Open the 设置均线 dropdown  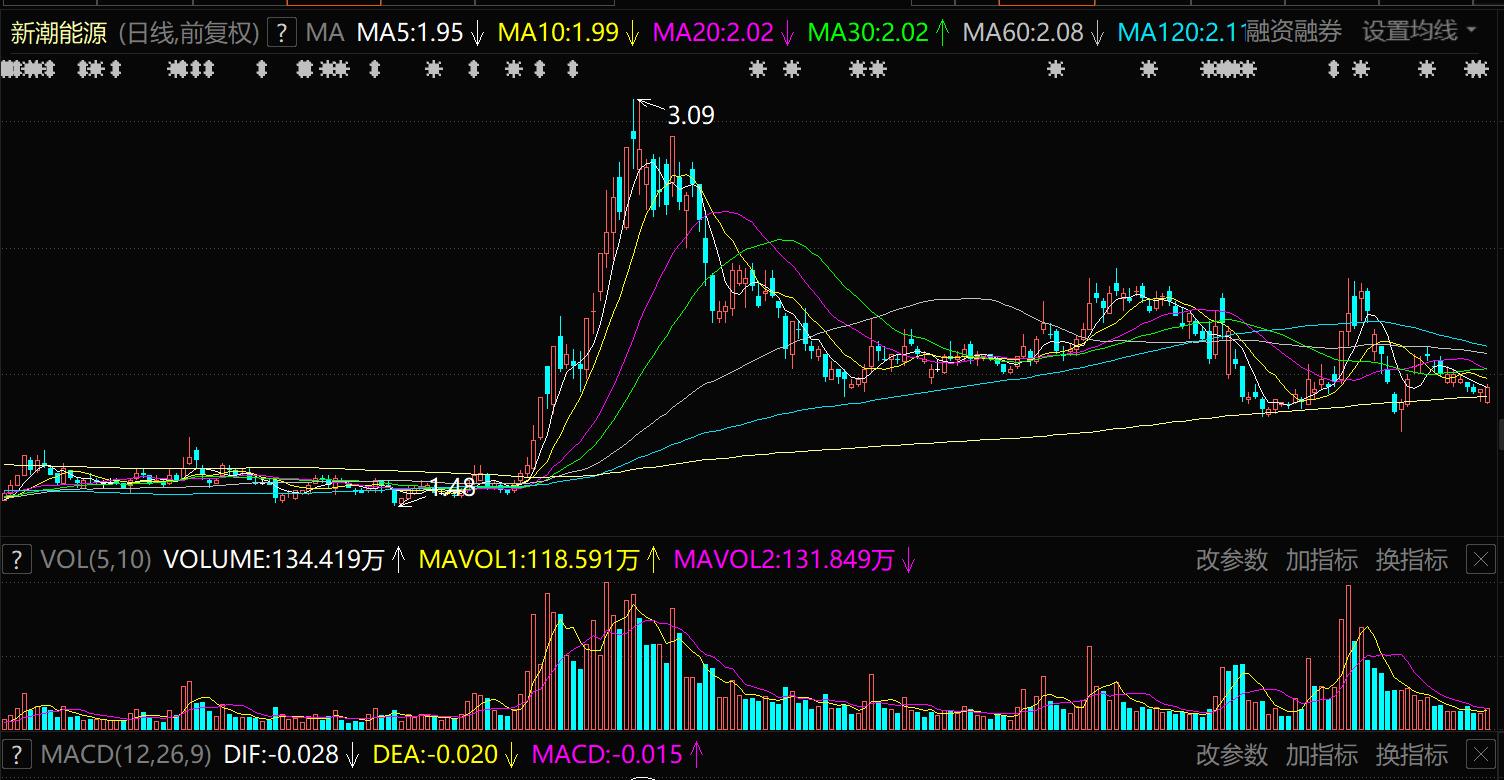pos(1419,32)
